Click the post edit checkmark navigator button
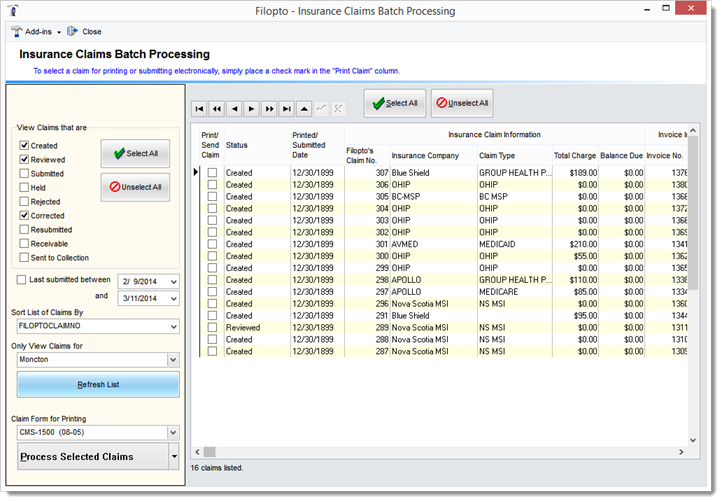 (321, 109)
